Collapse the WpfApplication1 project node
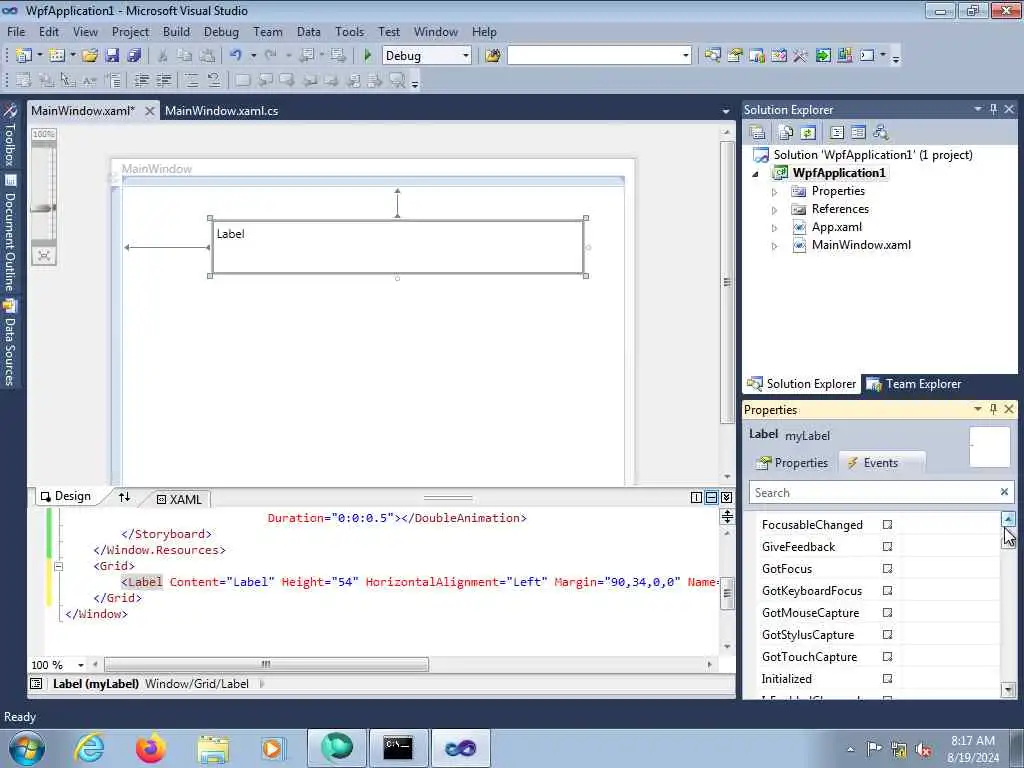Screen dimensions: 1024x768 (x=756, y=174)
